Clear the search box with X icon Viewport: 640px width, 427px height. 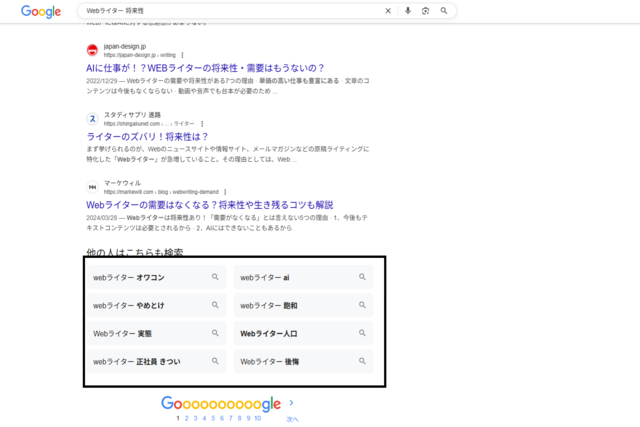(388, 11)
